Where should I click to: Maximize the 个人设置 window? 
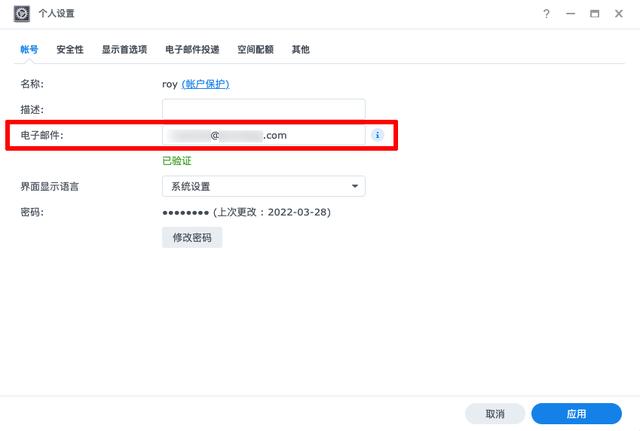594,14
